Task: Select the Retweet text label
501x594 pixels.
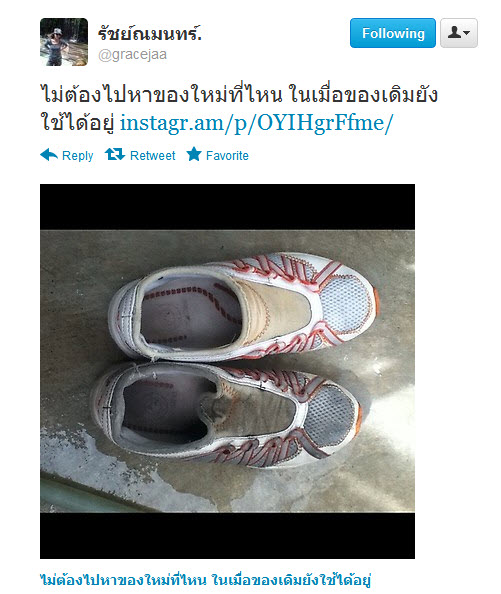Action: (153, 155)
